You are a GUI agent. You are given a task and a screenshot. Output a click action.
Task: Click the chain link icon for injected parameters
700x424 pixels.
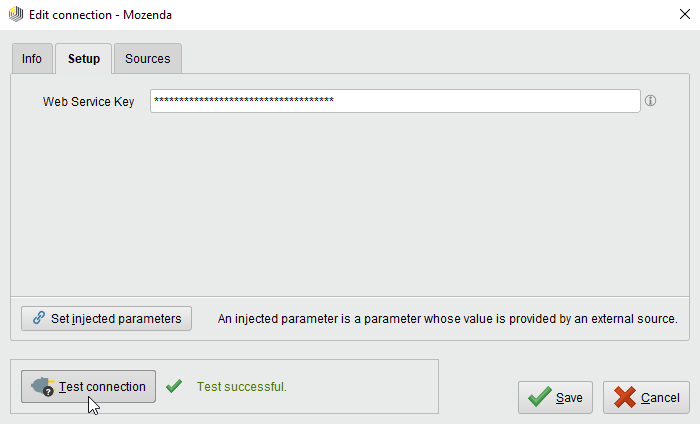pos(39,319)
